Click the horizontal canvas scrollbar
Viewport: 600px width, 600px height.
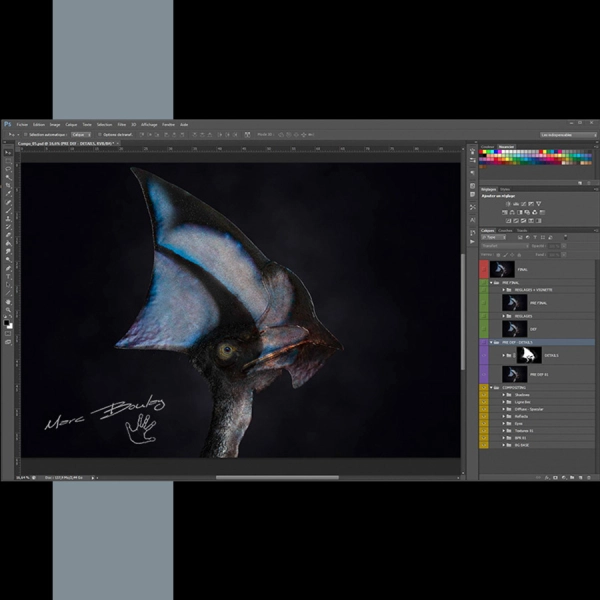277,478
